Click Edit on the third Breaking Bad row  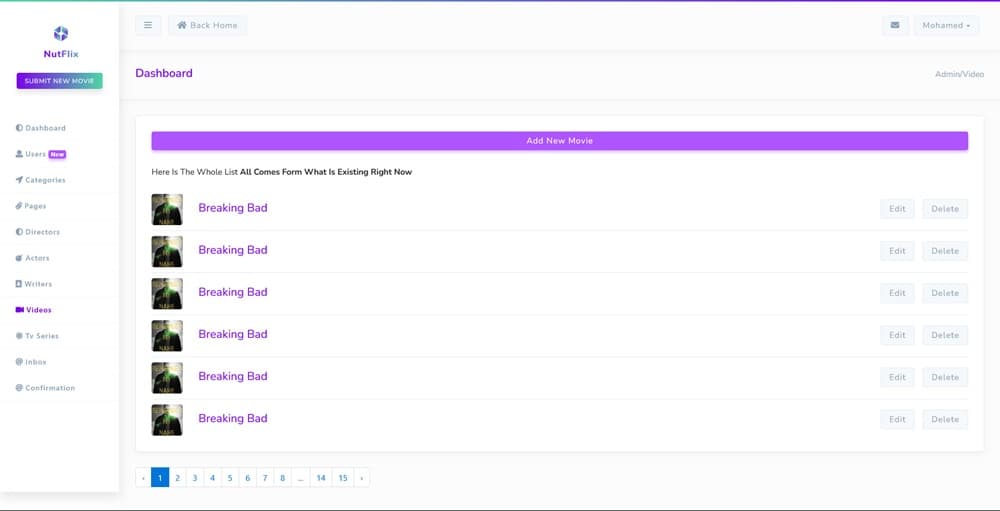coord(897,293)
